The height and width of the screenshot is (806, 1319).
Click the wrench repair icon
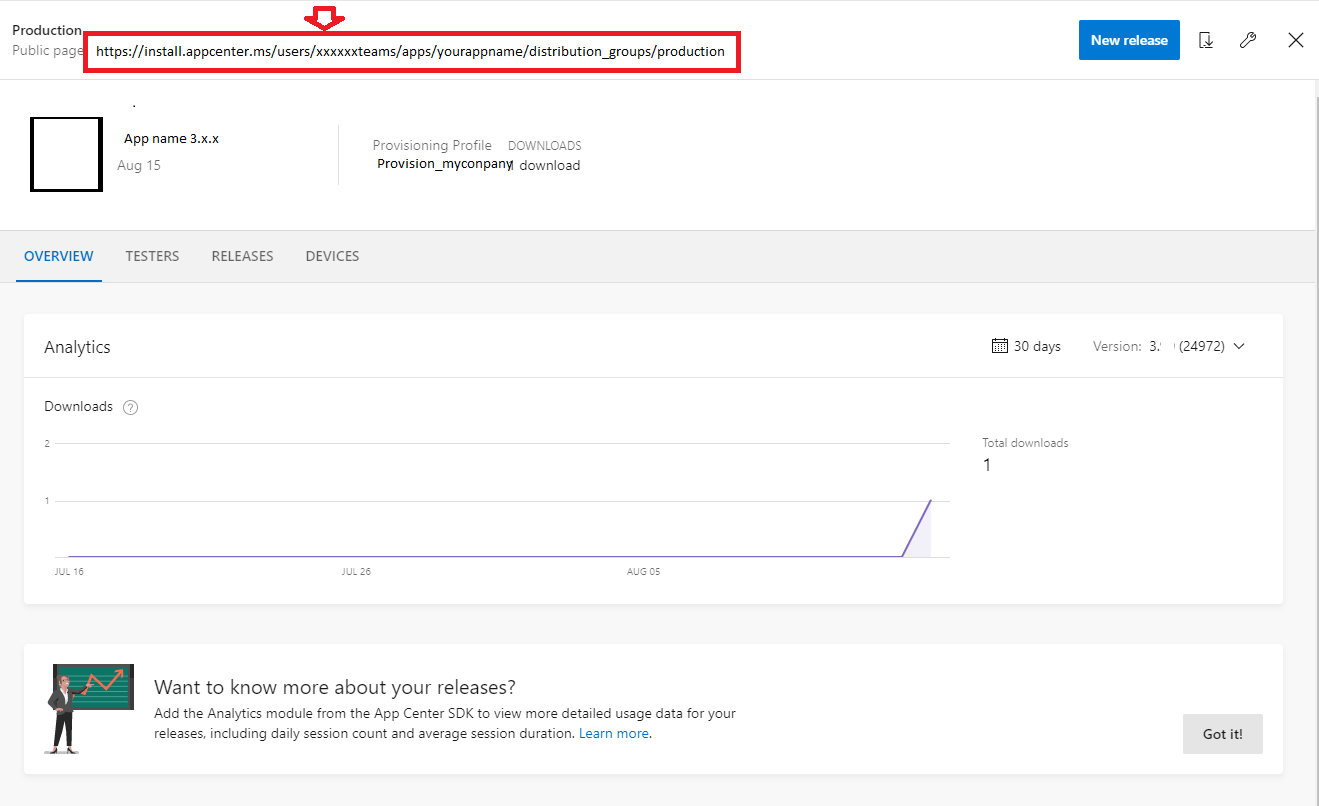coord(1247,39)
